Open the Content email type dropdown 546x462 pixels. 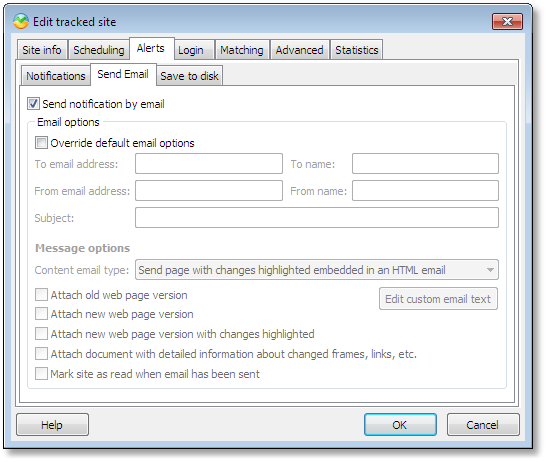[x=317, y=270]
